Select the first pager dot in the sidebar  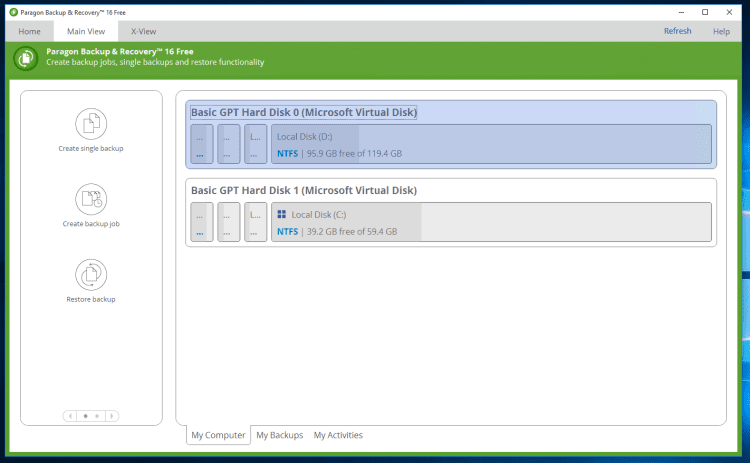tap(86, 416)
